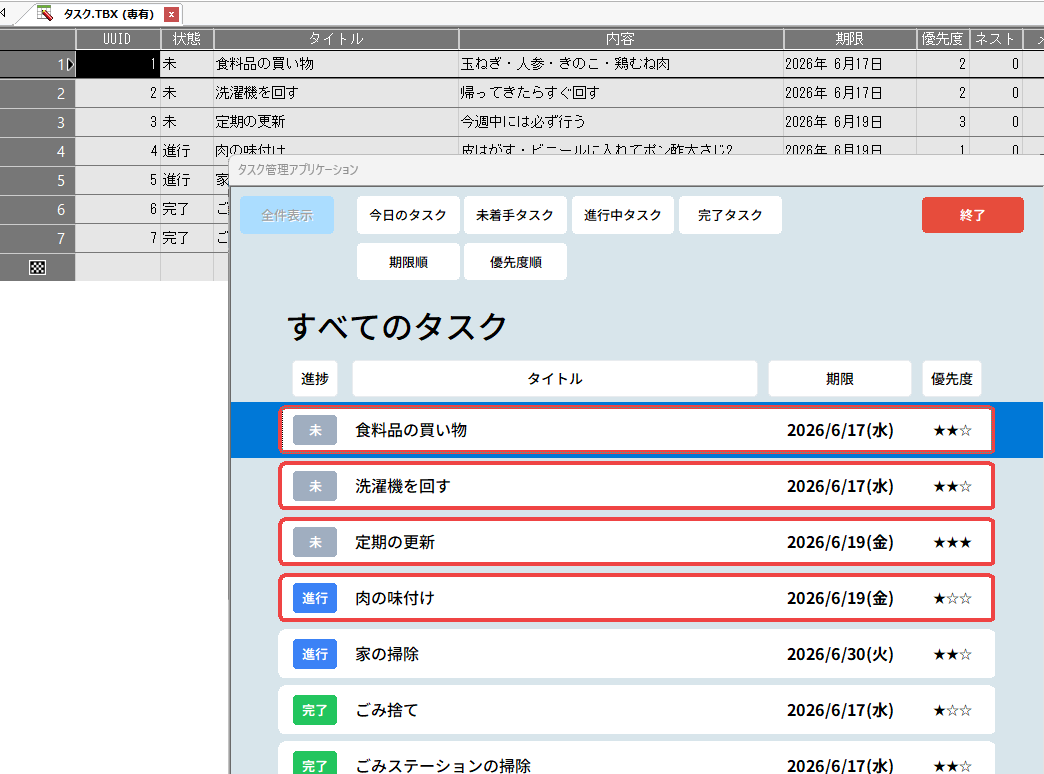
Task: Click the 全件表示 button
Action: 287,215
